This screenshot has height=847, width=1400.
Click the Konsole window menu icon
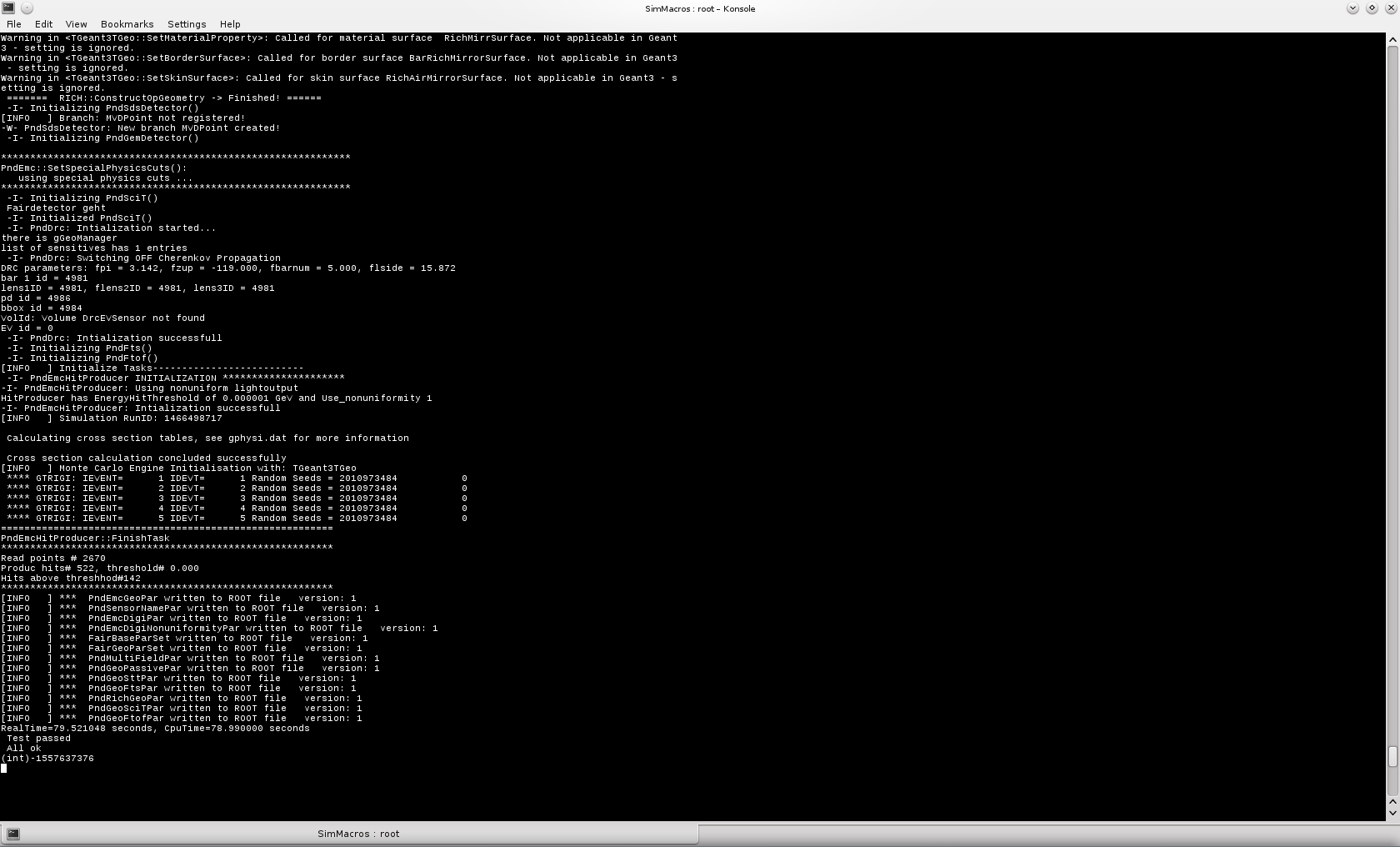pos(8,8)
